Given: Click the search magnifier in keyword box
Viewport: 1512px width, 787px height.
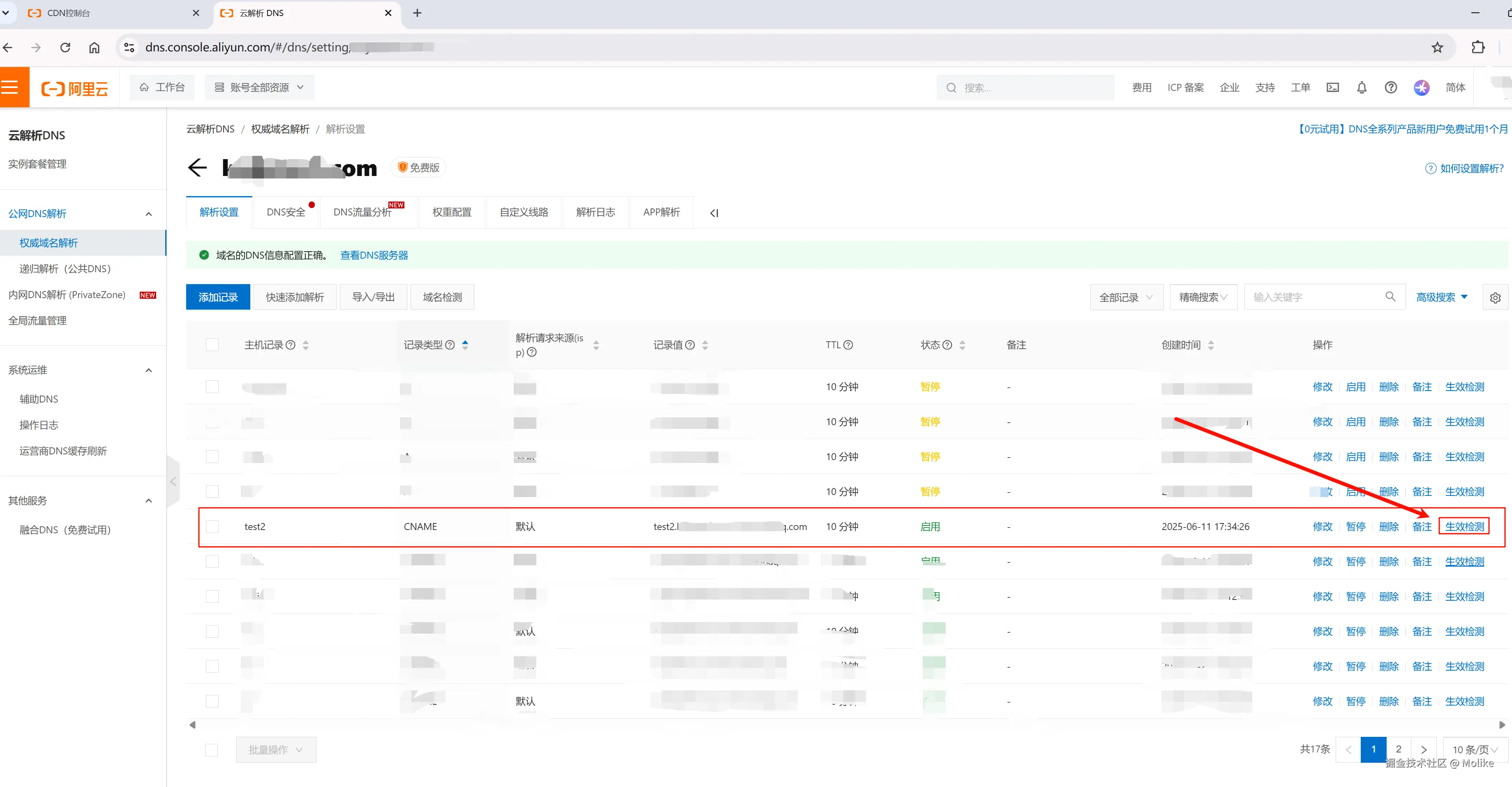Looking at the screenshot, I should [1390, 296].
